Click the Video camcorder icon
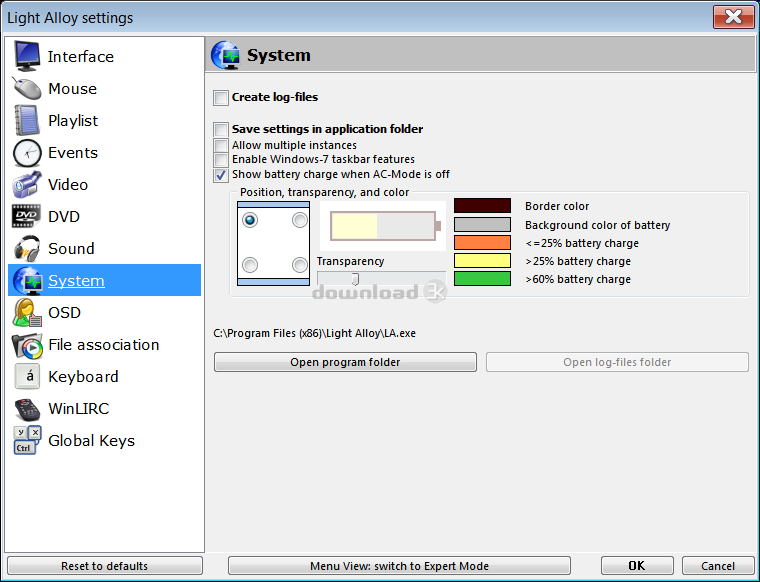 coord(27,185)
